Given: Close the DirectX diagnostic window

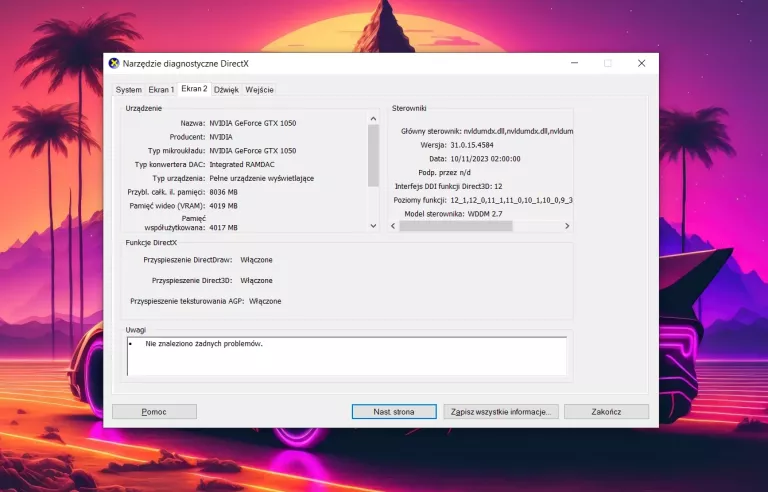Looking at the screenshot, I should (641, 63).
